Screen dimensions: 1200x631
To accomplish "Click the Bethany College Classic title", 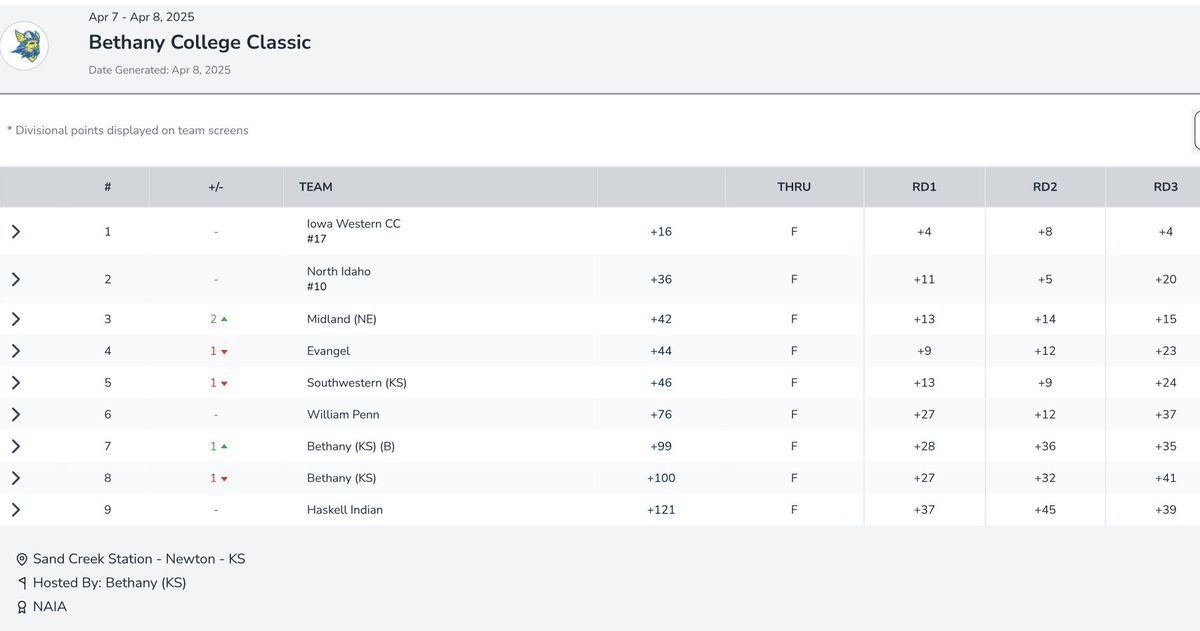I will tap(200, 43).
